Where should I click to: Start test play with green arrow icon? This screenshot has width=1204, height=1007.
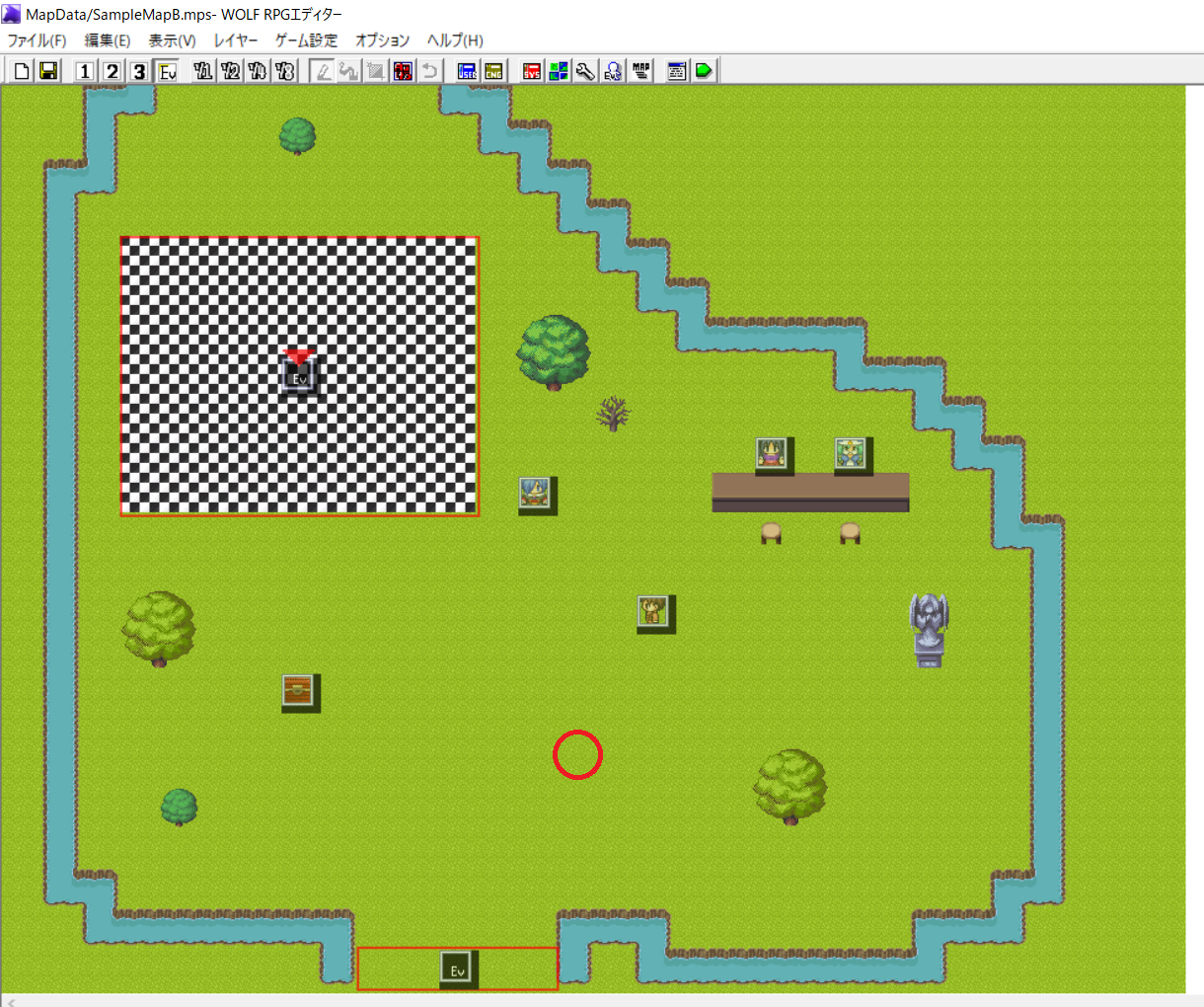pos(704,71)
